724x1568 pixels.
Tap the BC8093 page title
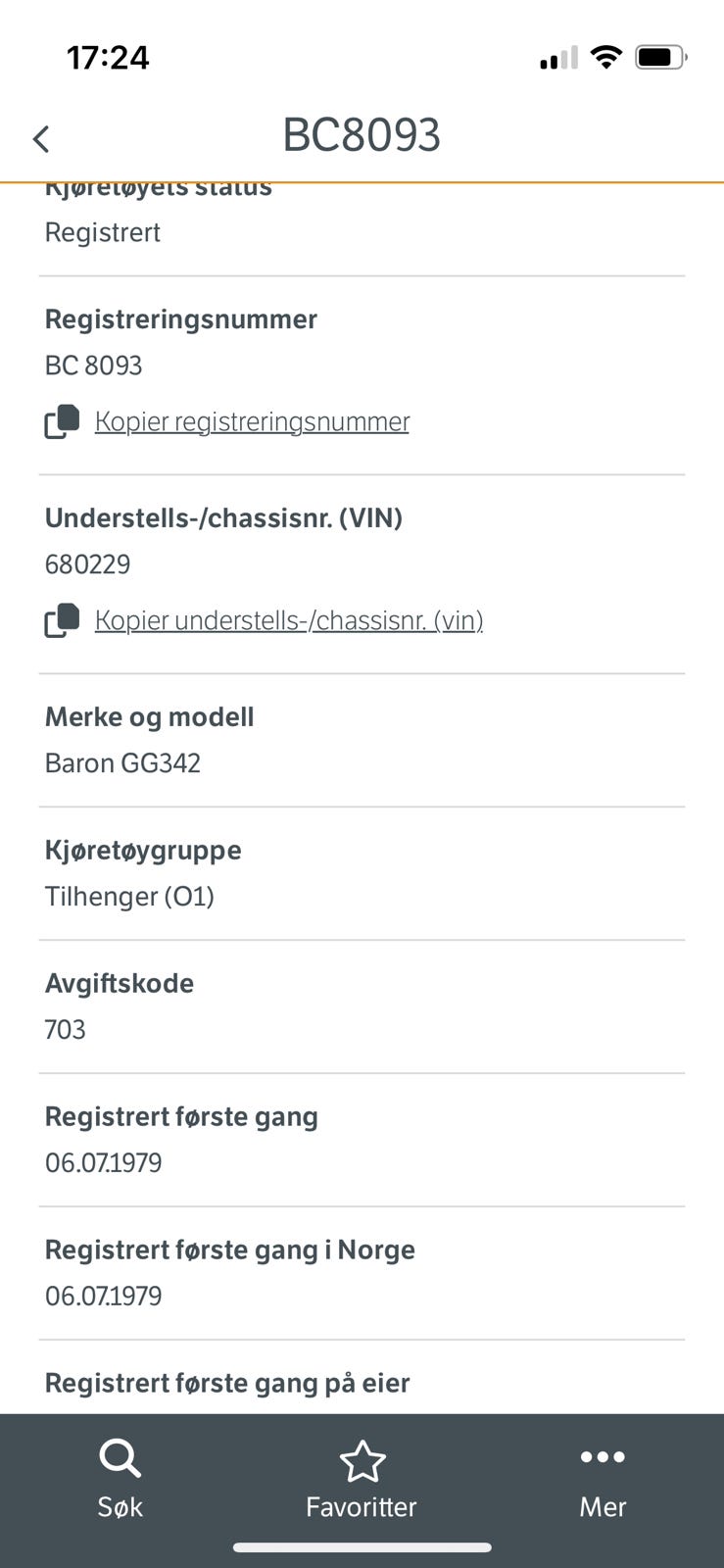point(362,135)
